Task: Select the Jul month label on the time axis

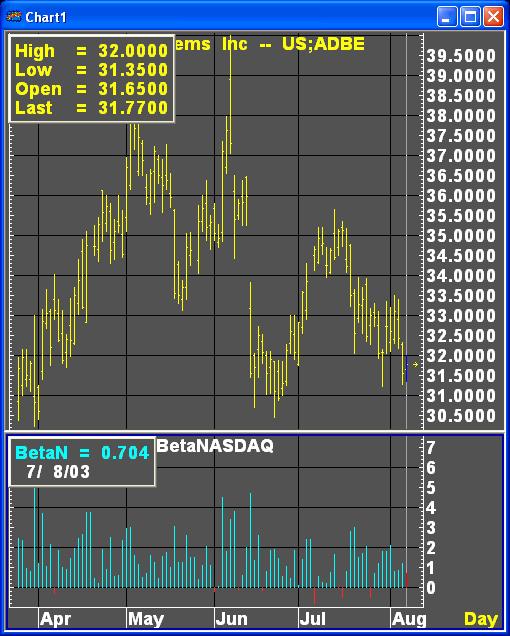Action: click(x=313, y=619)
